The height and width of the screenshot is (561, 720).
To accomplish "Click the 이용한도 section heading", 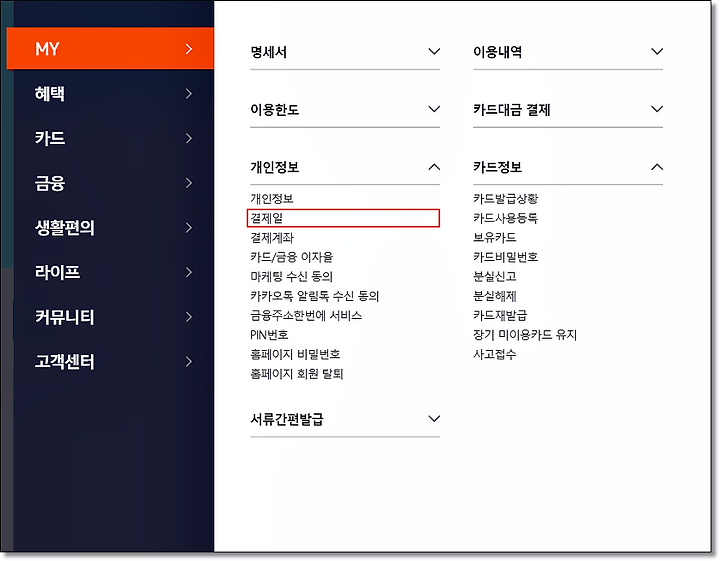I will pos(275,110).
